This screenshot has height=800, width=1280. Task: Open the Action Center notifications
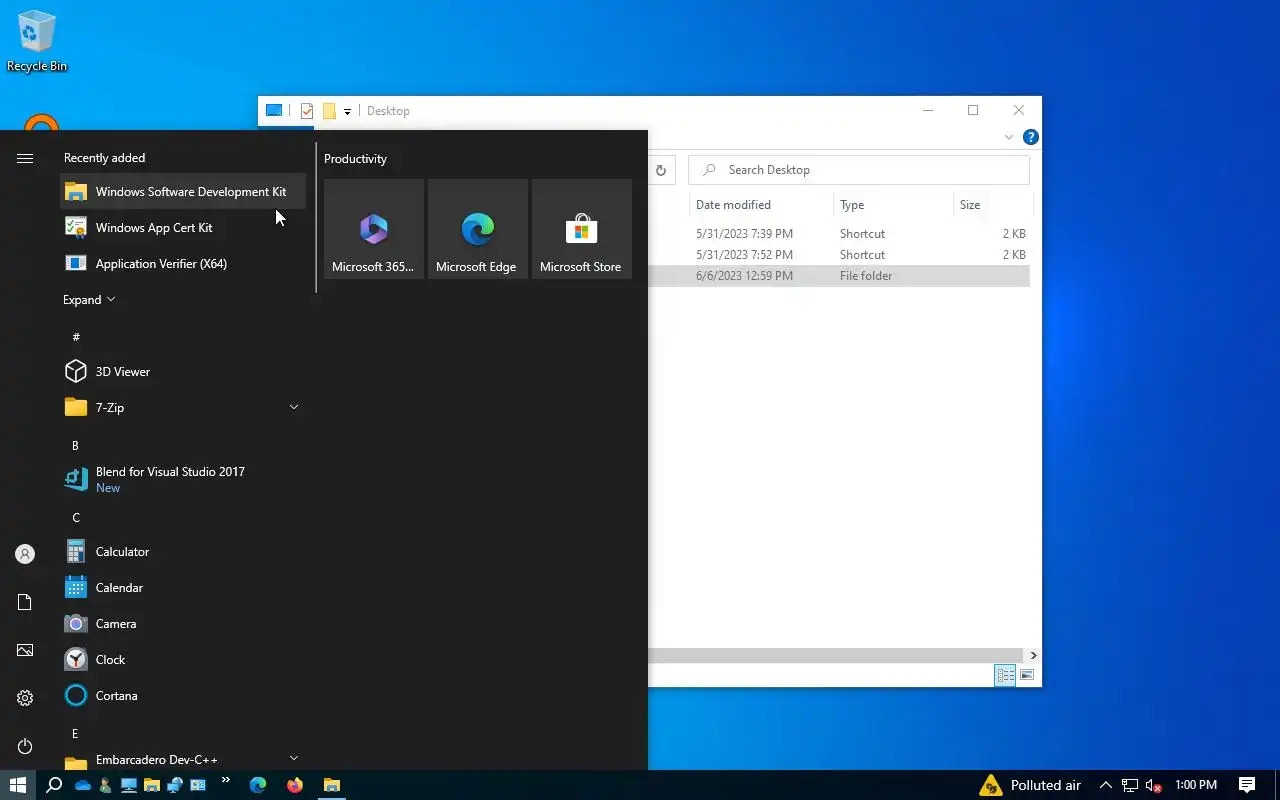[1247, 785]
